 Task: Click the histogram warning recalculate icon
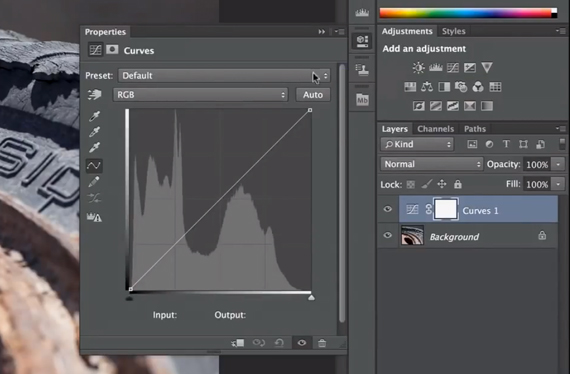click(x=94, y=217)
